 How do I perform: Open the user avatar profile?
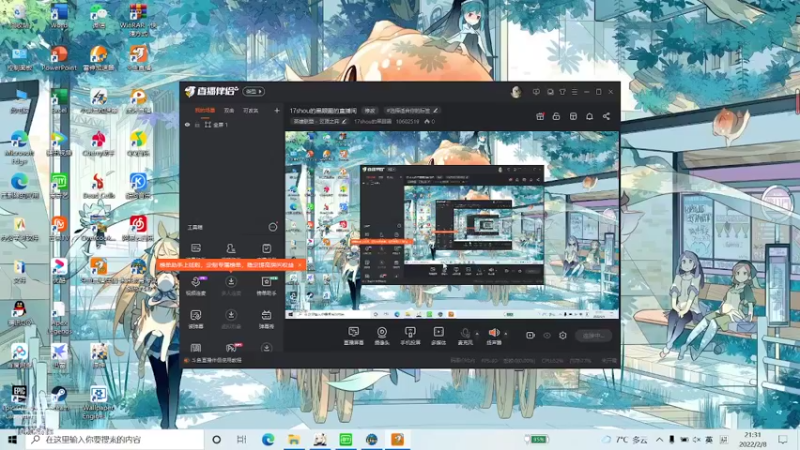pyautogui.click(x=516, y=92)
